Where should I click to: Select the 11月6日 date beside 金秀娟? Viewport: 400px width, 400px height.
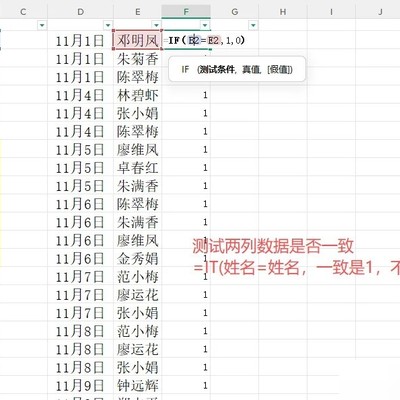(80, 258)
